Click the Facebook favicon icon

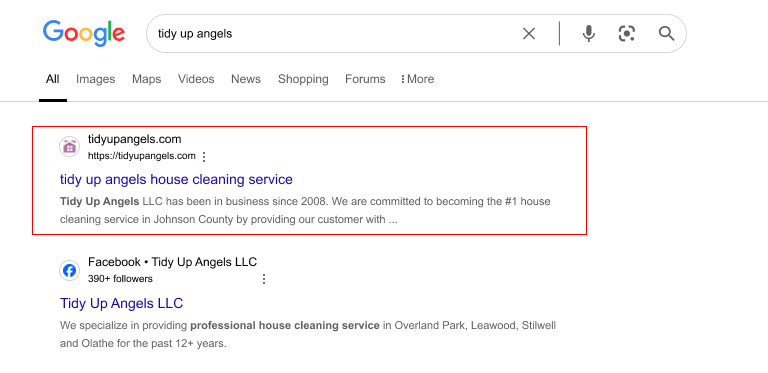(x=70, y=270)
